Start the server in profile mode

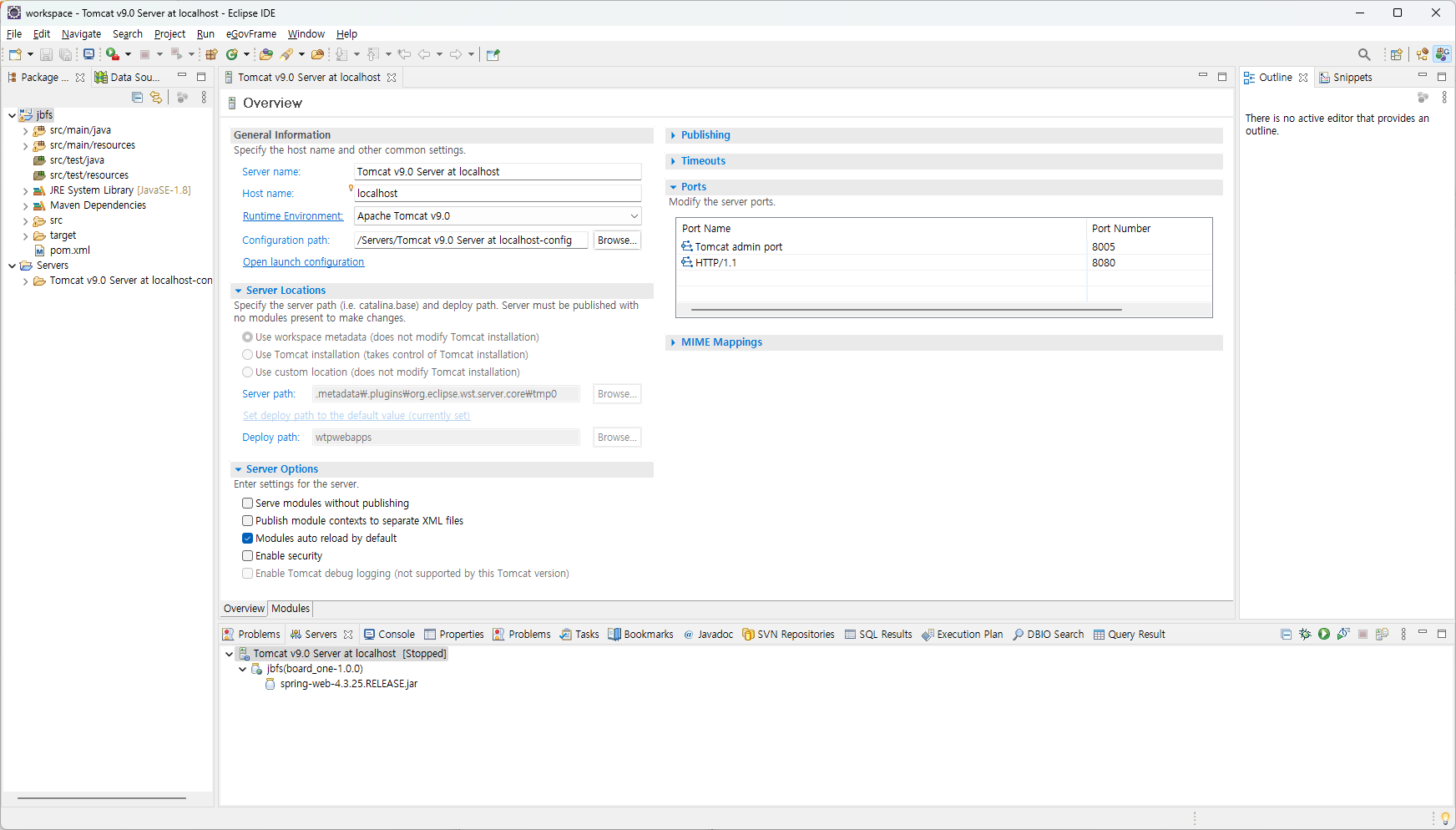1343,635
